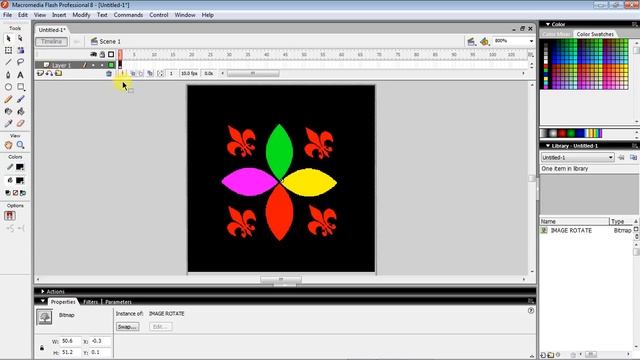Click the pin library icon

[x=621, y=157]
